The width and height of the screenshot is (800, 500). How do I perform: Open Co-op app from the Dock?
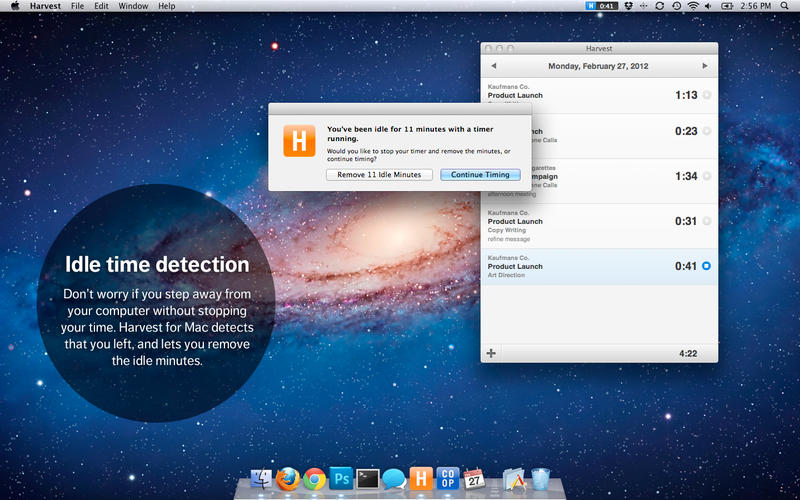coord(447,479)
